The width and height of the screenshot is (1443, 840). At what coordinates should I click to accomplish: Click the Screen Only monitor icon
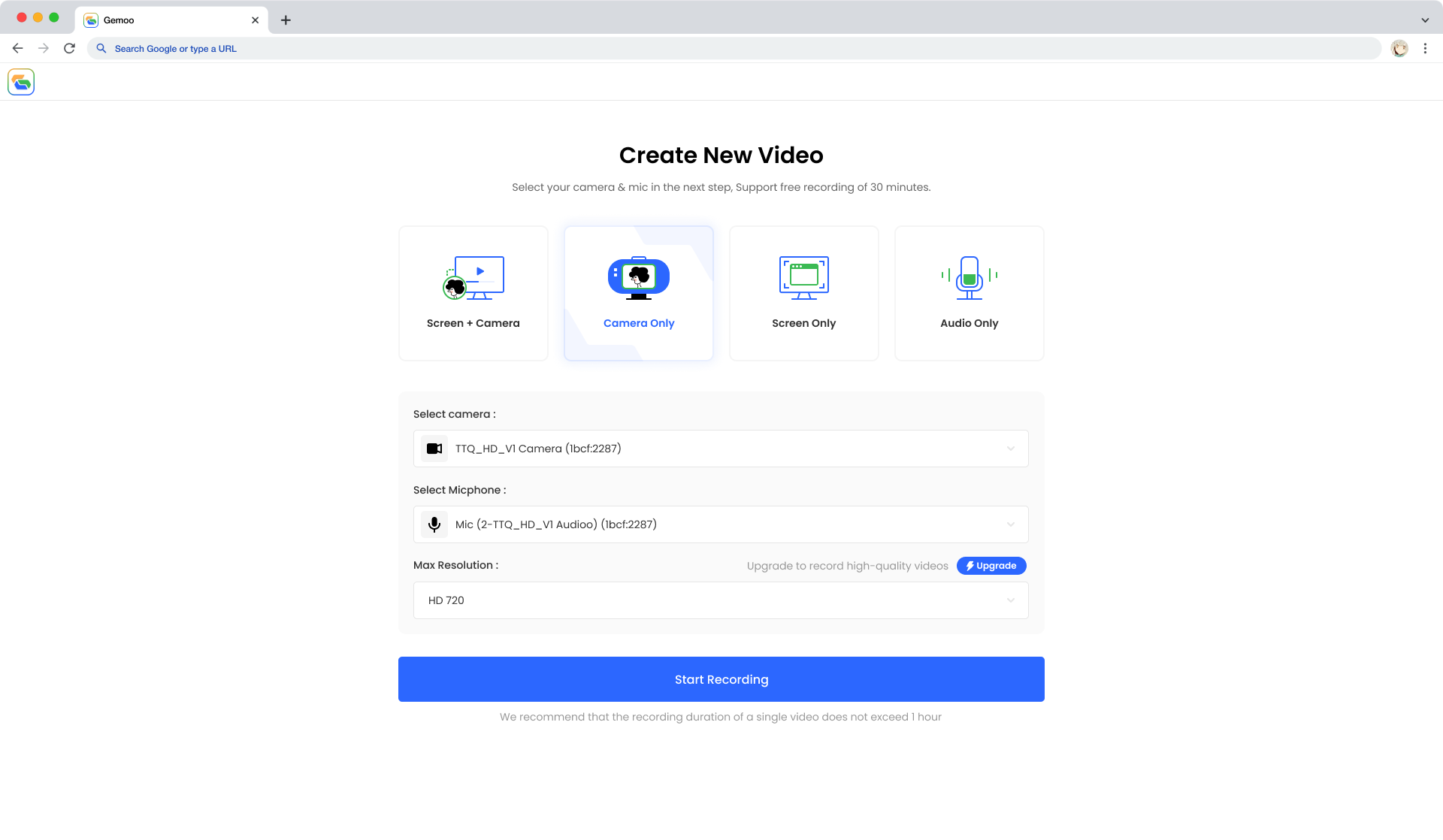click(x=803, y=277)
